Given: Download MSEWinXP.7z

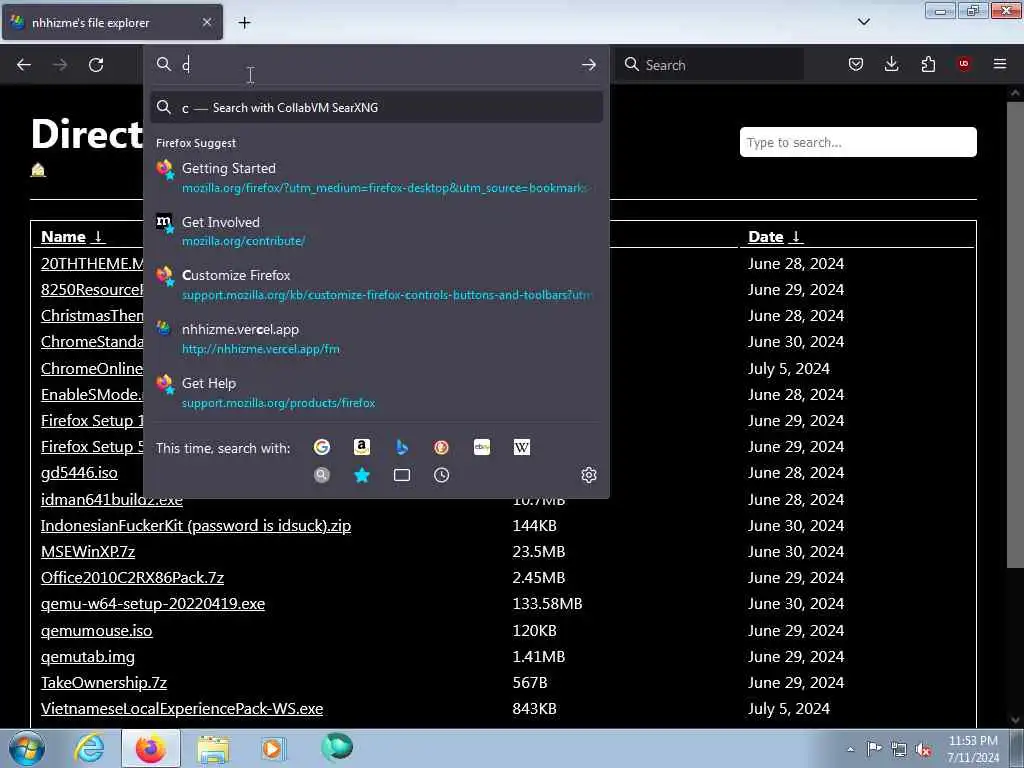Looking at the screenshot, I should 88,552.
